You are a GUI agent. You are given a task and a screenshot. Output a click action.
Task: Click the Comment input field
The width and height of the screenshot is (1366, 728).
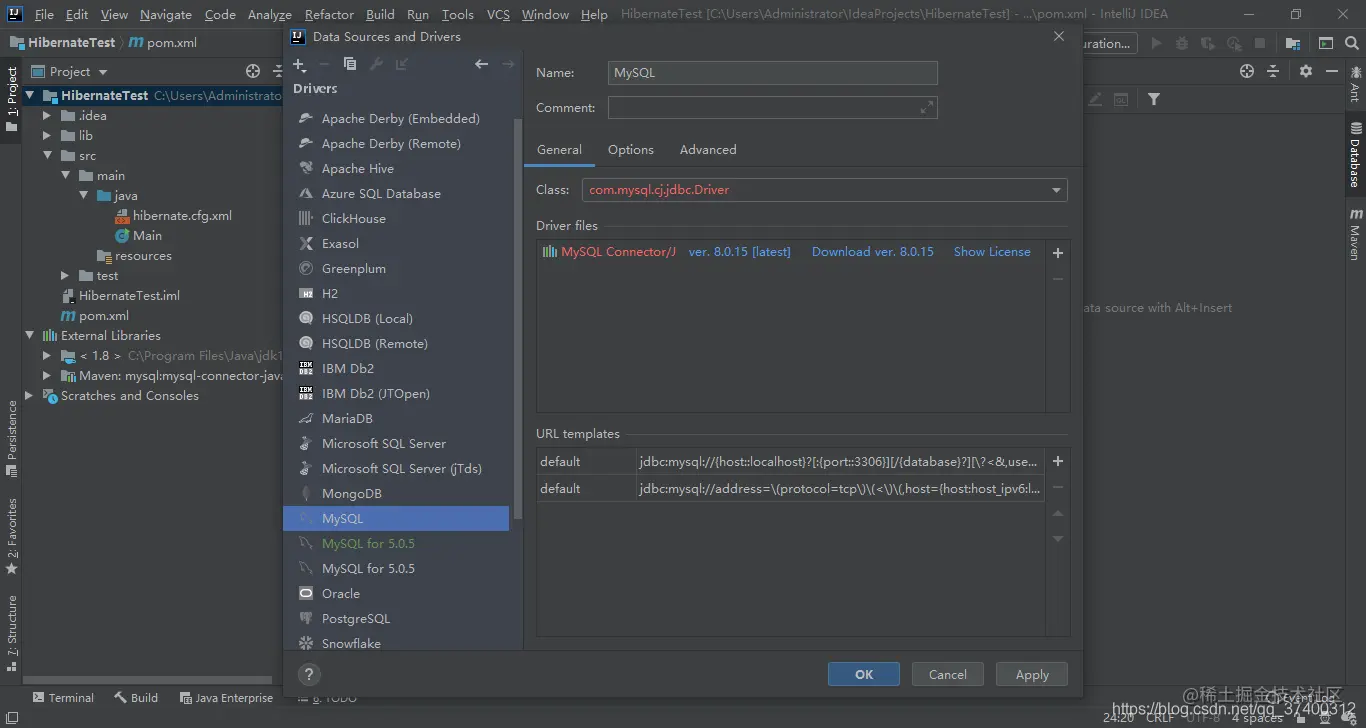(x=773, y=107)
